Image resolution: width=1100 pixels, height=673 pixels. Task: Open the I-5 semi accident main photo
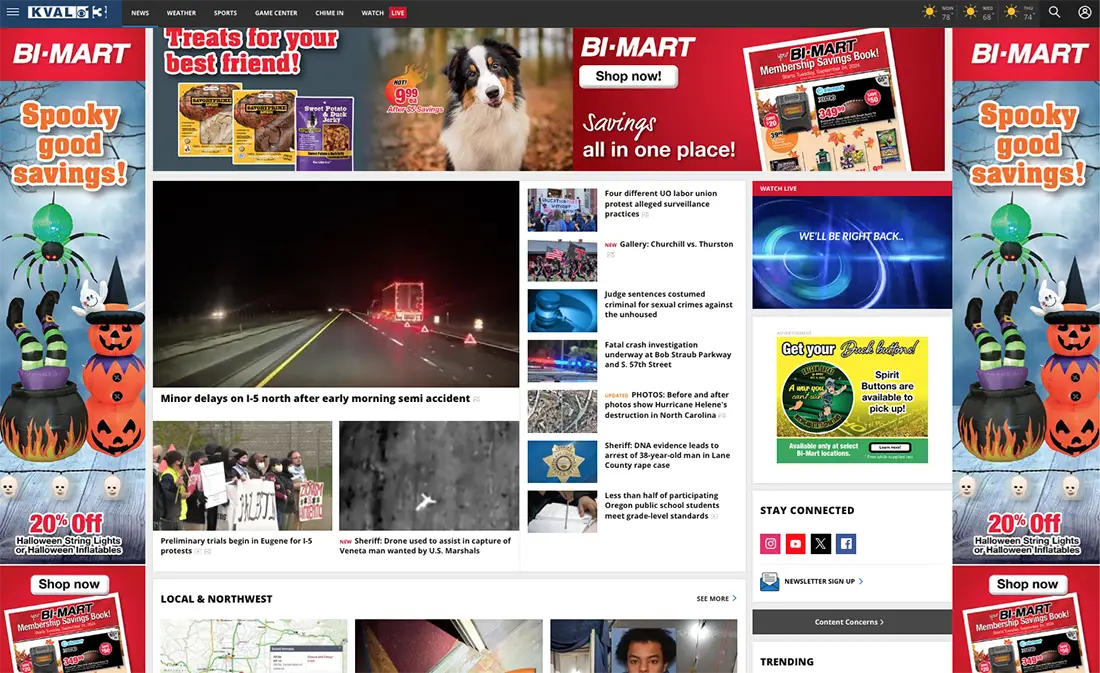click(336, 284)
